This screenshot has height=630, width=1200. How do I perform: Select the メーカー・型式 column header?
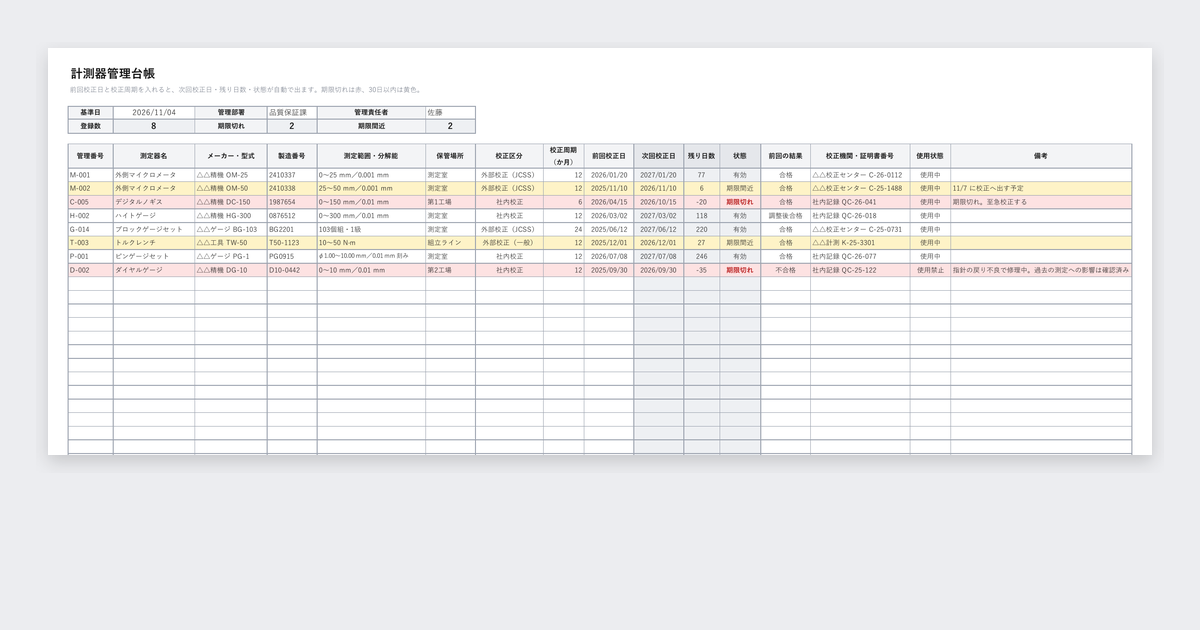click(x=231, y=156)
